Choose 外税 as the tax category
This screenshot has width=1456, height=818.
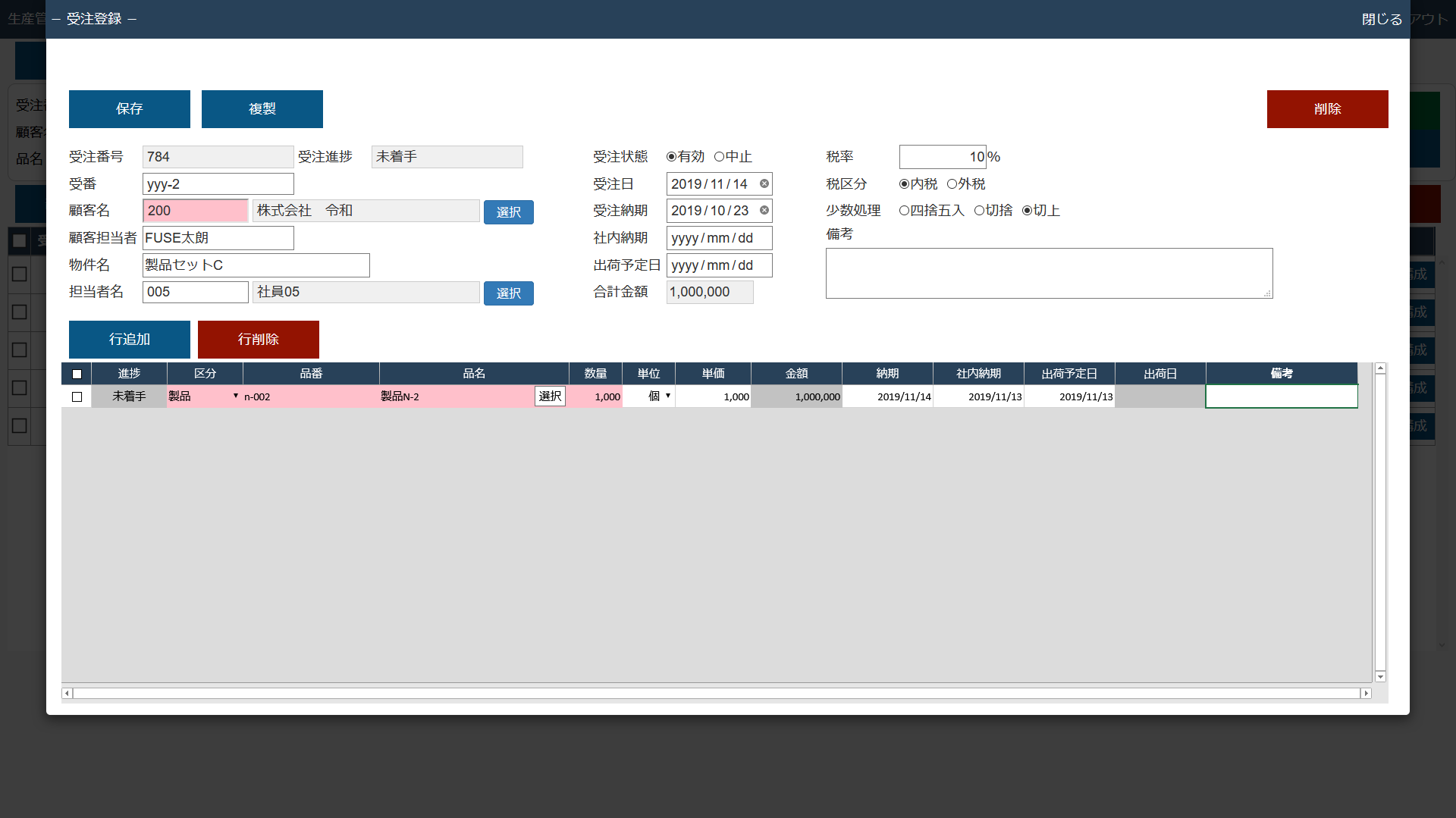tap(952, 184)
